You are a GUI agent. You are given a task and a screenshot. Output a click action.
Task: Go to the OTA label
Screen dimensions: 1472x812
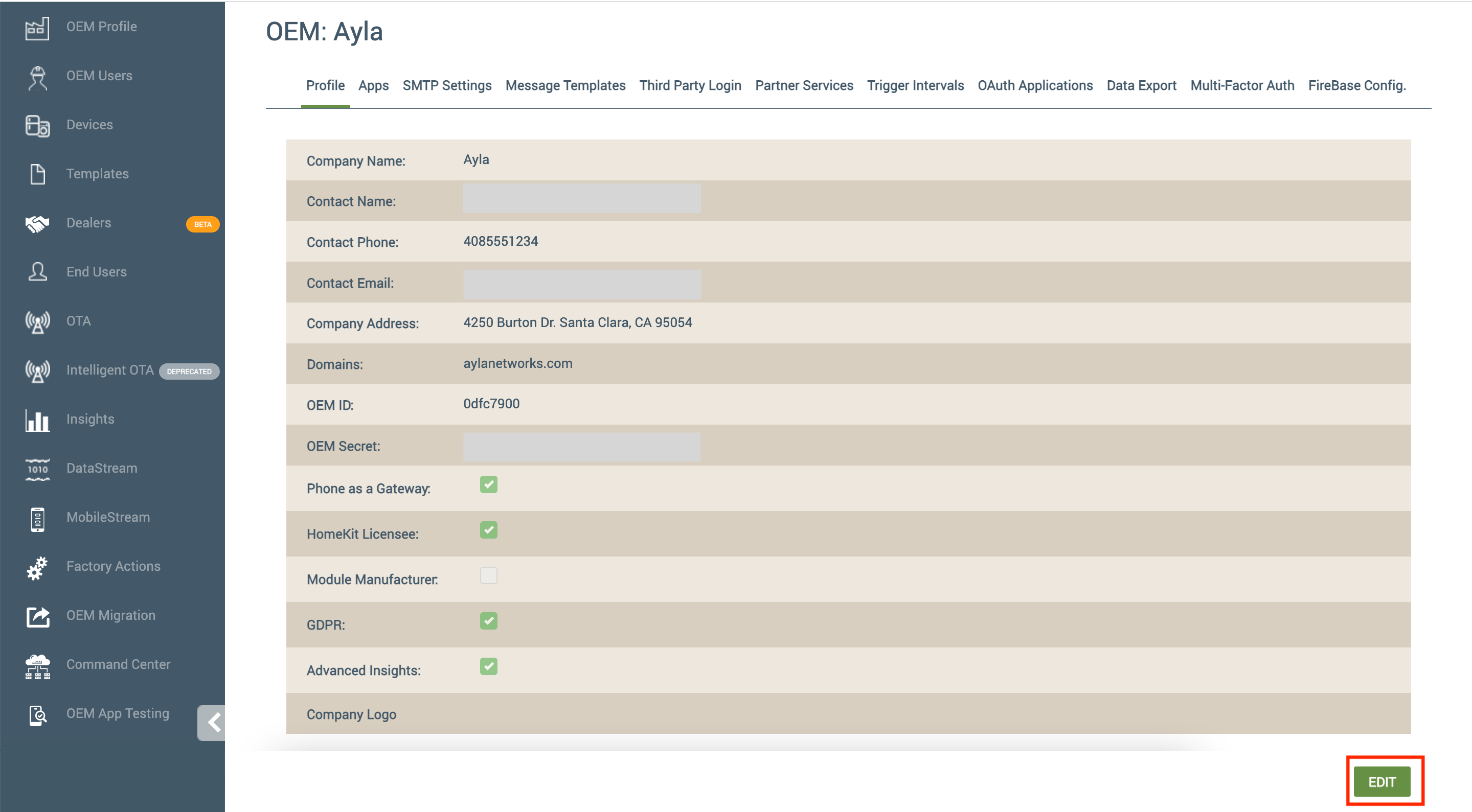pyautogui.click(x=78, y=321)
